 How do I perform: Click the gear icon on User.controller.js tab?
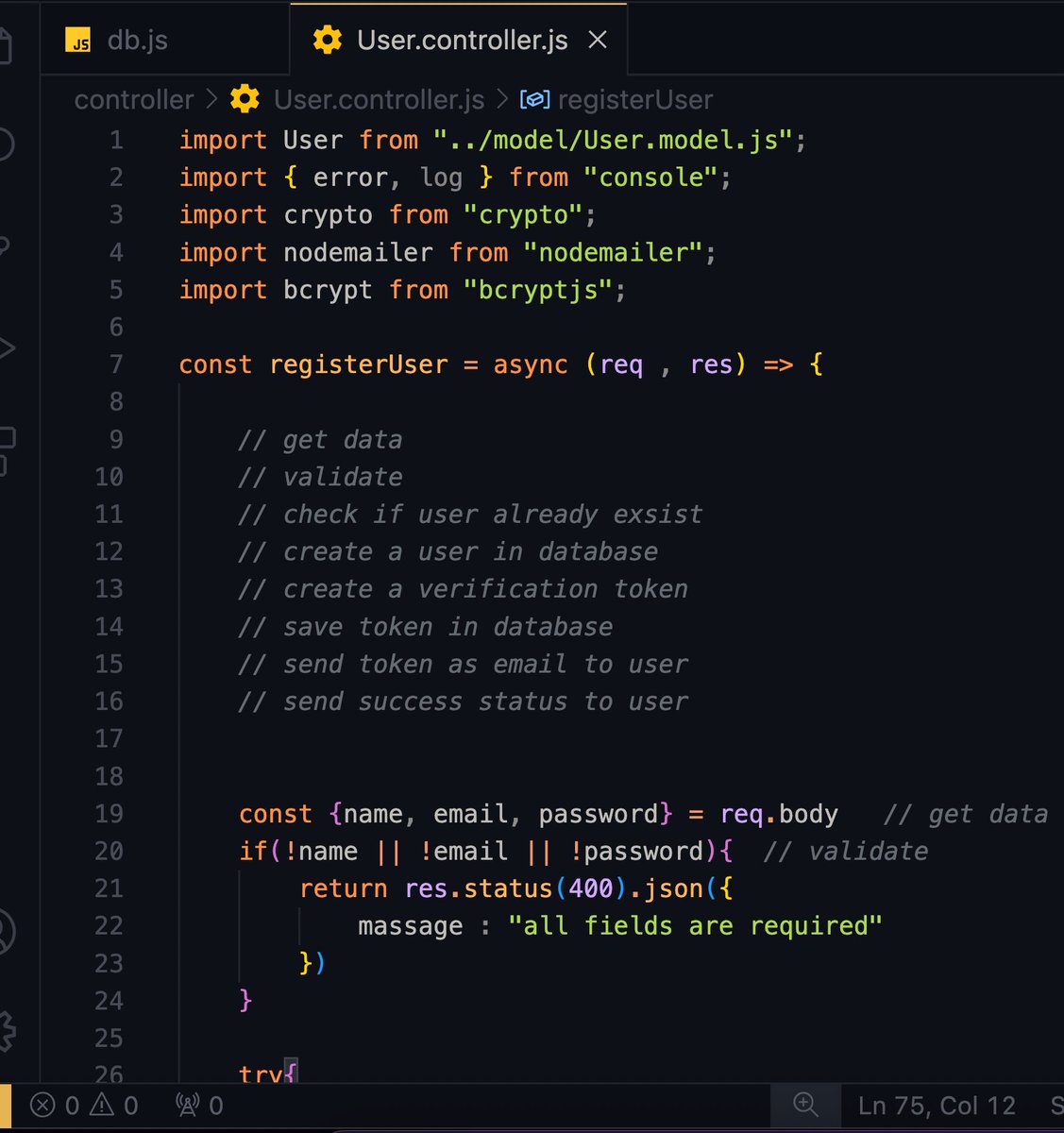pyautogui.click(x=328, y=41)
